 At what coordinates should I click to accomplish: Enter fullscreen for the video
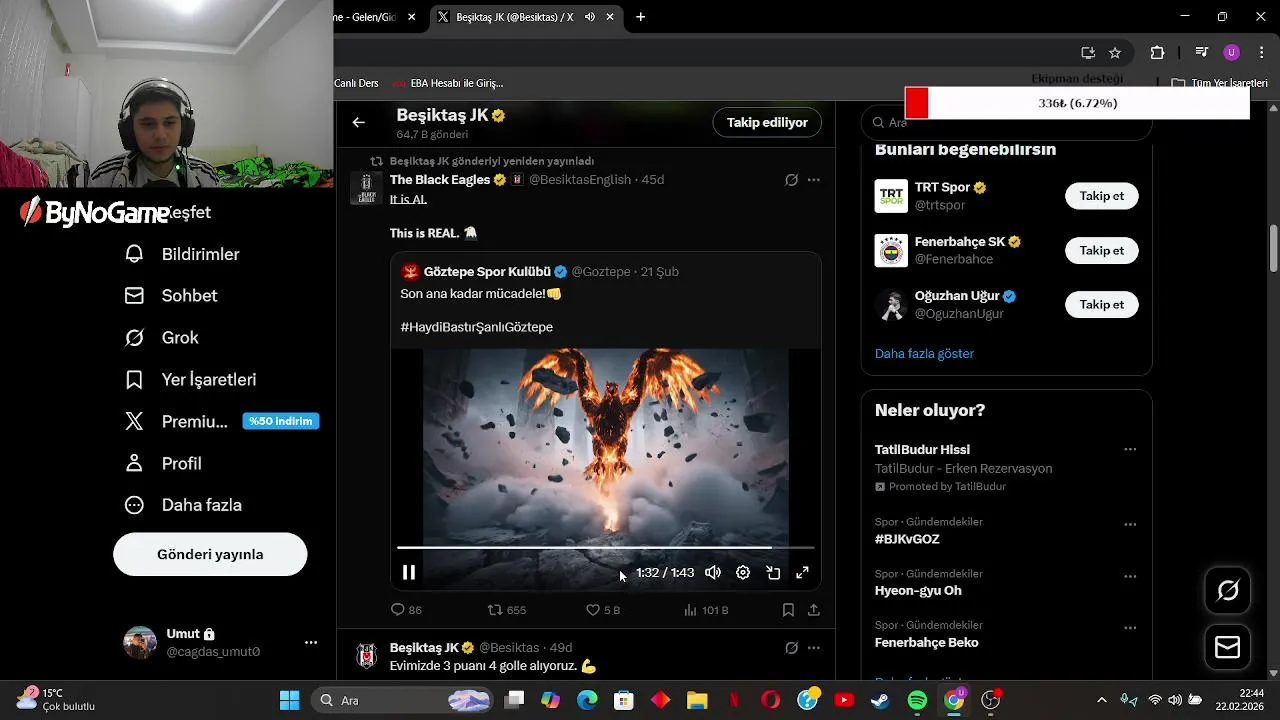tap(802, 572)
